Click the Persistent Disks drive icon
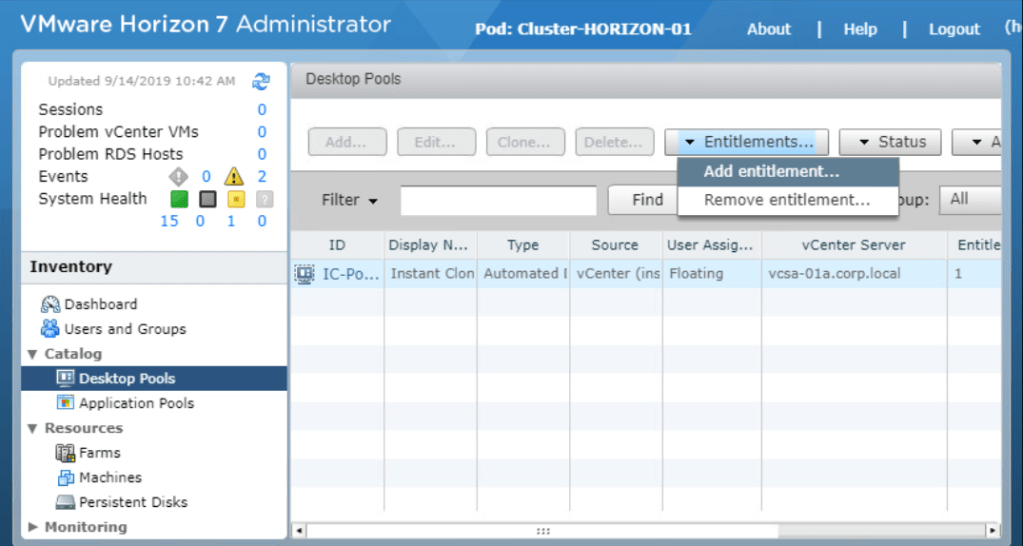The height and width of the screenshot is (546, 1023). (66, 502)
